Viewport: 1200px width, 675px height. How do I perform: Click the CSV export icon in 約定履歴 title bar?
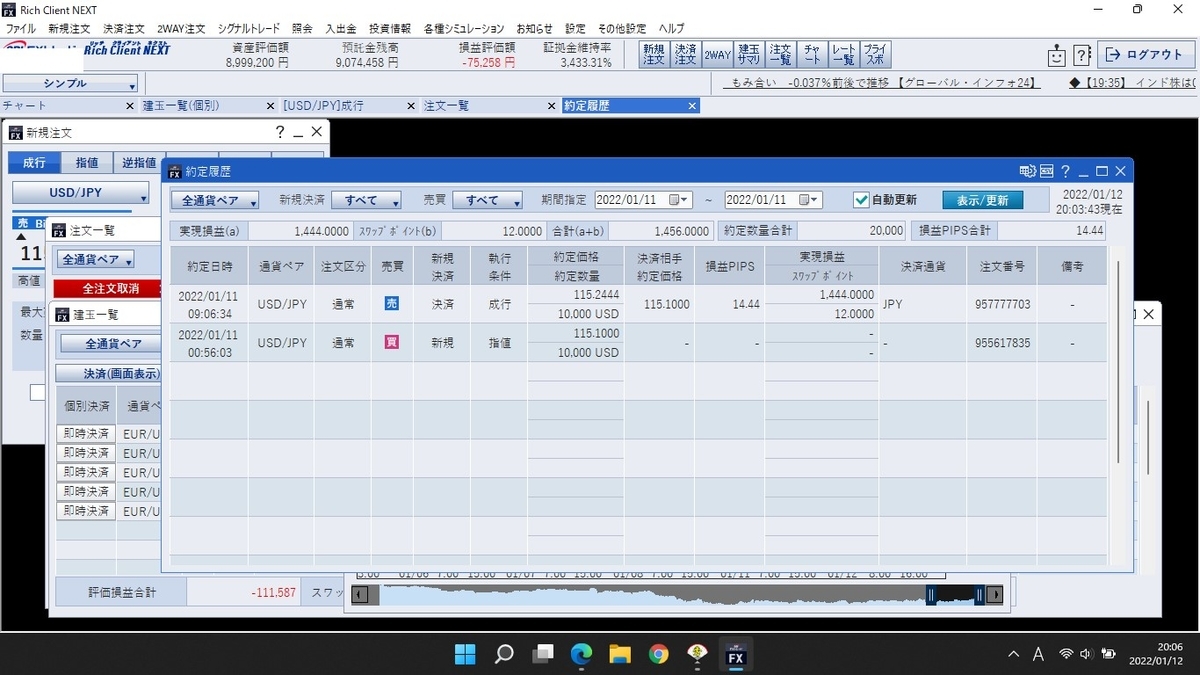(x=1046, y=171)
